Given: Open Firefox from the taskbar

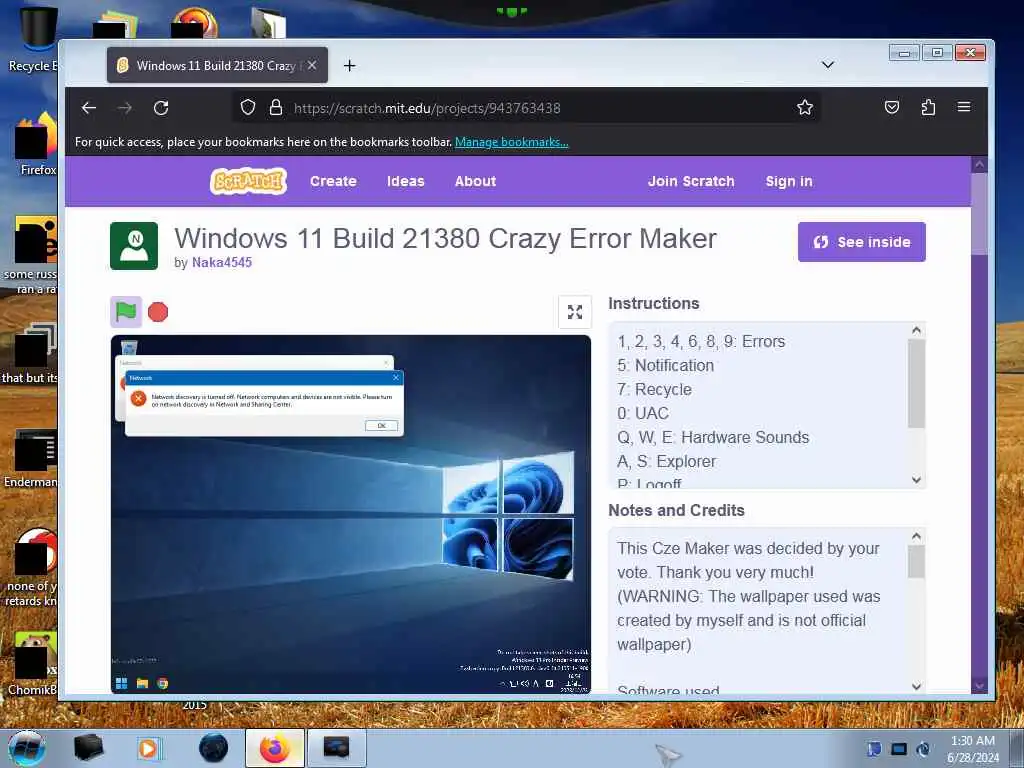Looking at the screenshot, I should 275,748.
